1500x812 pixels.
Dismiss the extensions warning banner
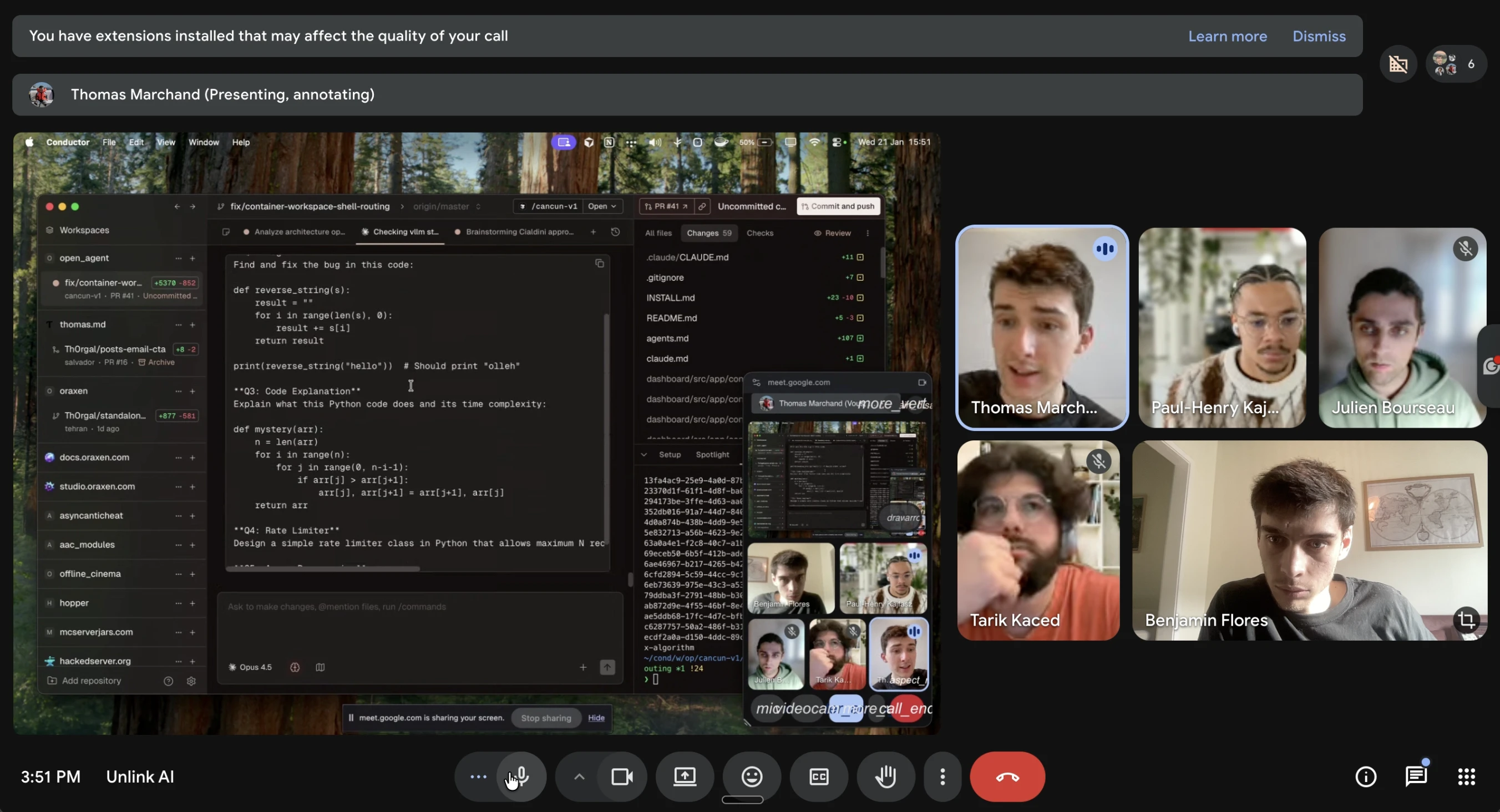(1318, 36)
